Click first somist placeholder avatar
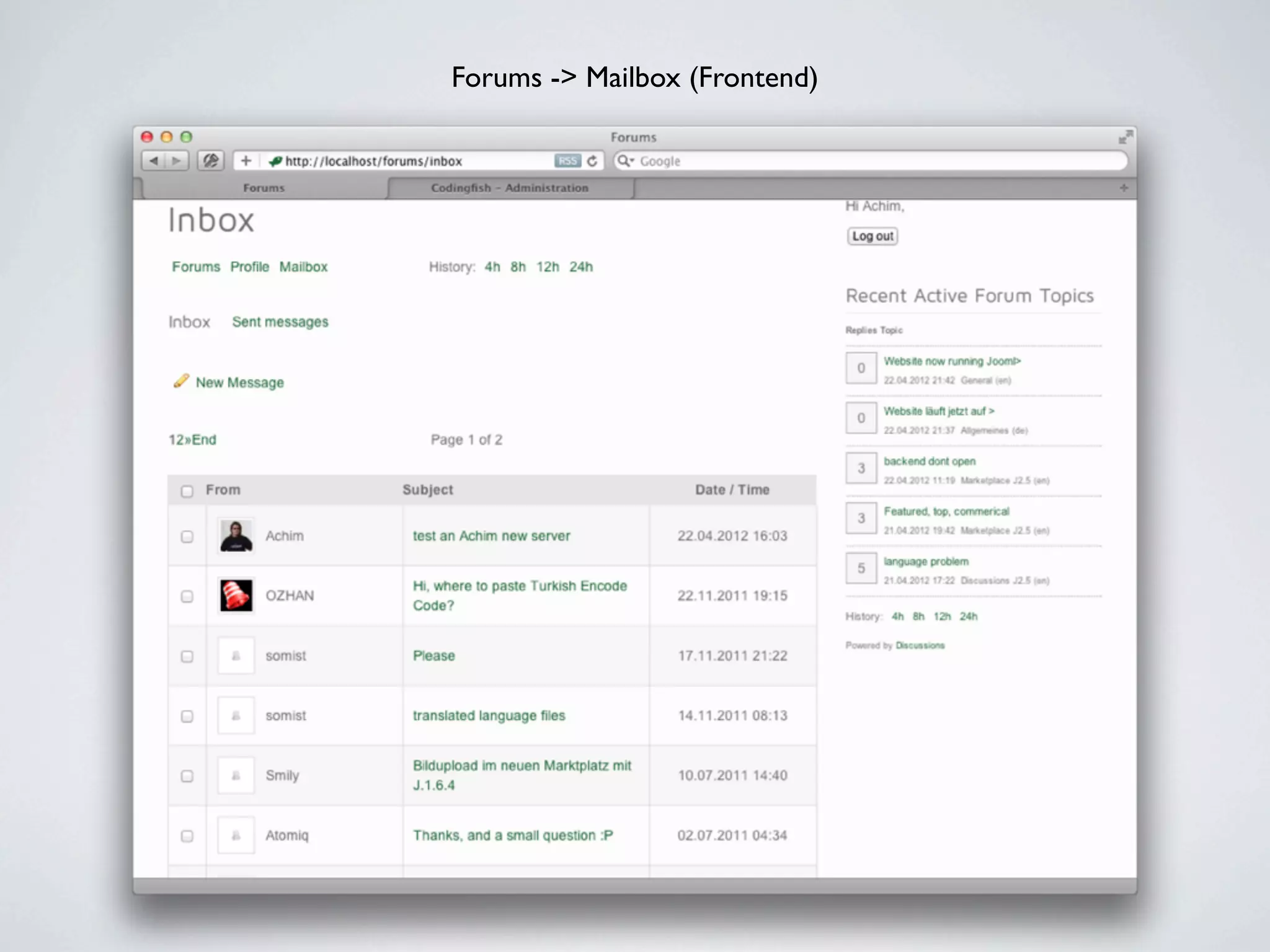 (236, 656)
